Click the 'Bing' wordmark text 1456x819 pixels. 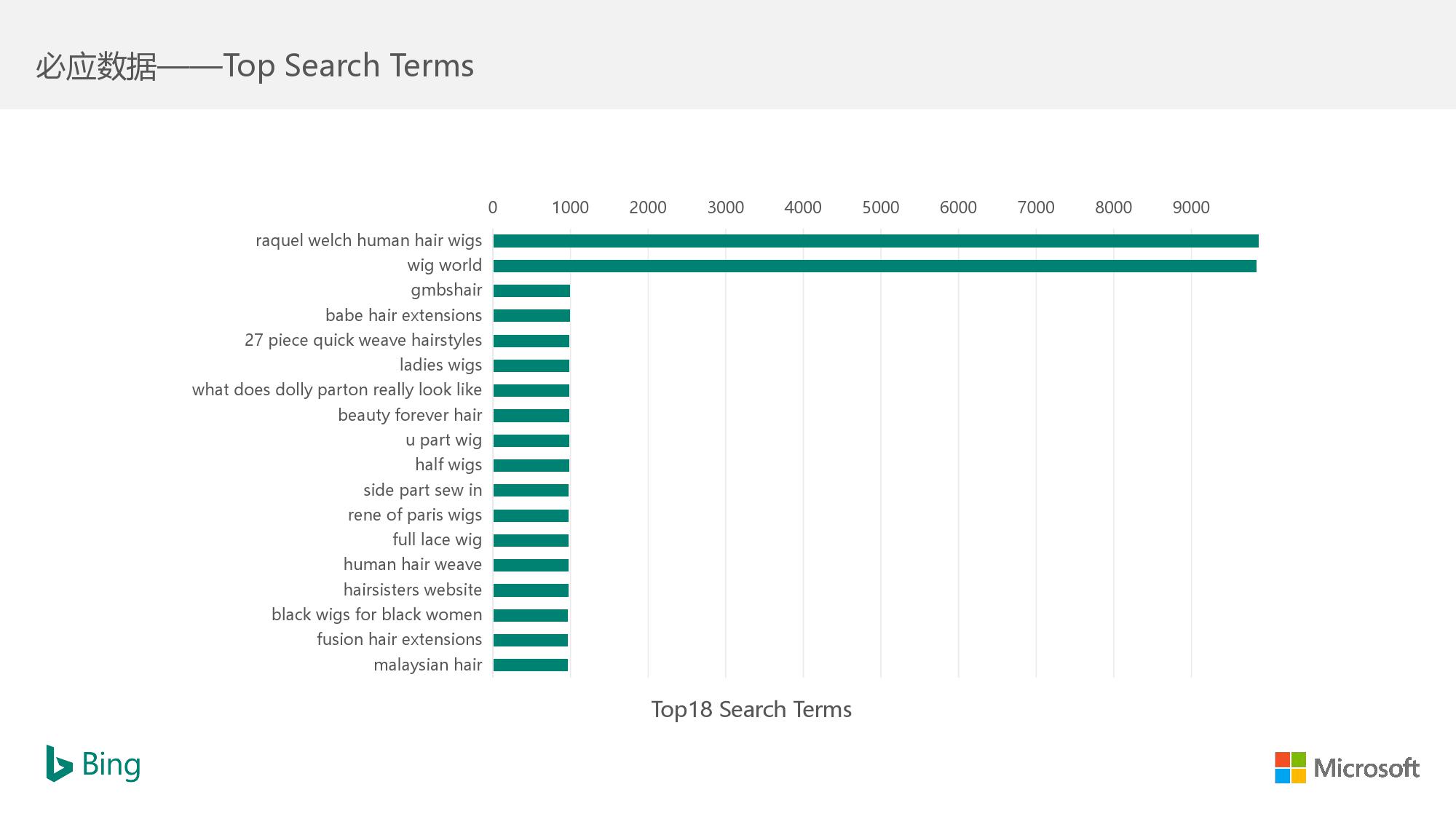(111, 765)
